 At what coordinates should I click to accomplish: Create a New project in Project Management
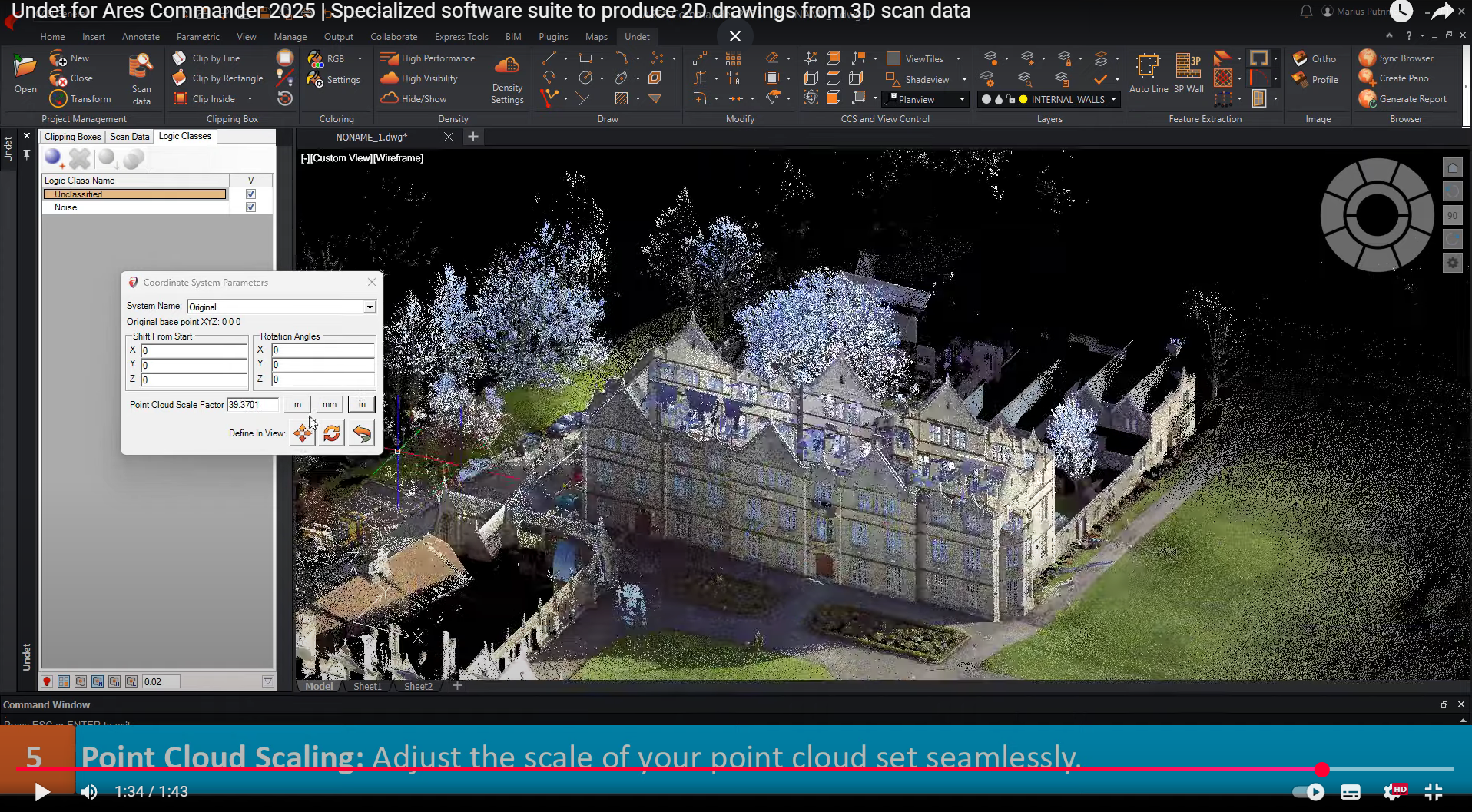pos(69,58)
